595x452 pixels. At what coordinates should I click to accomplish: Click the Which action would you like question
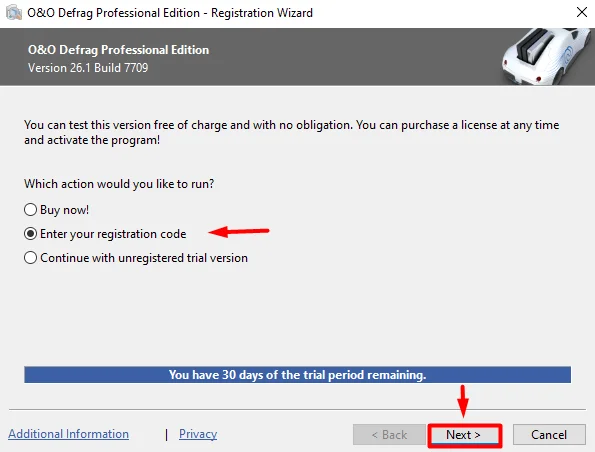[119, 184]
